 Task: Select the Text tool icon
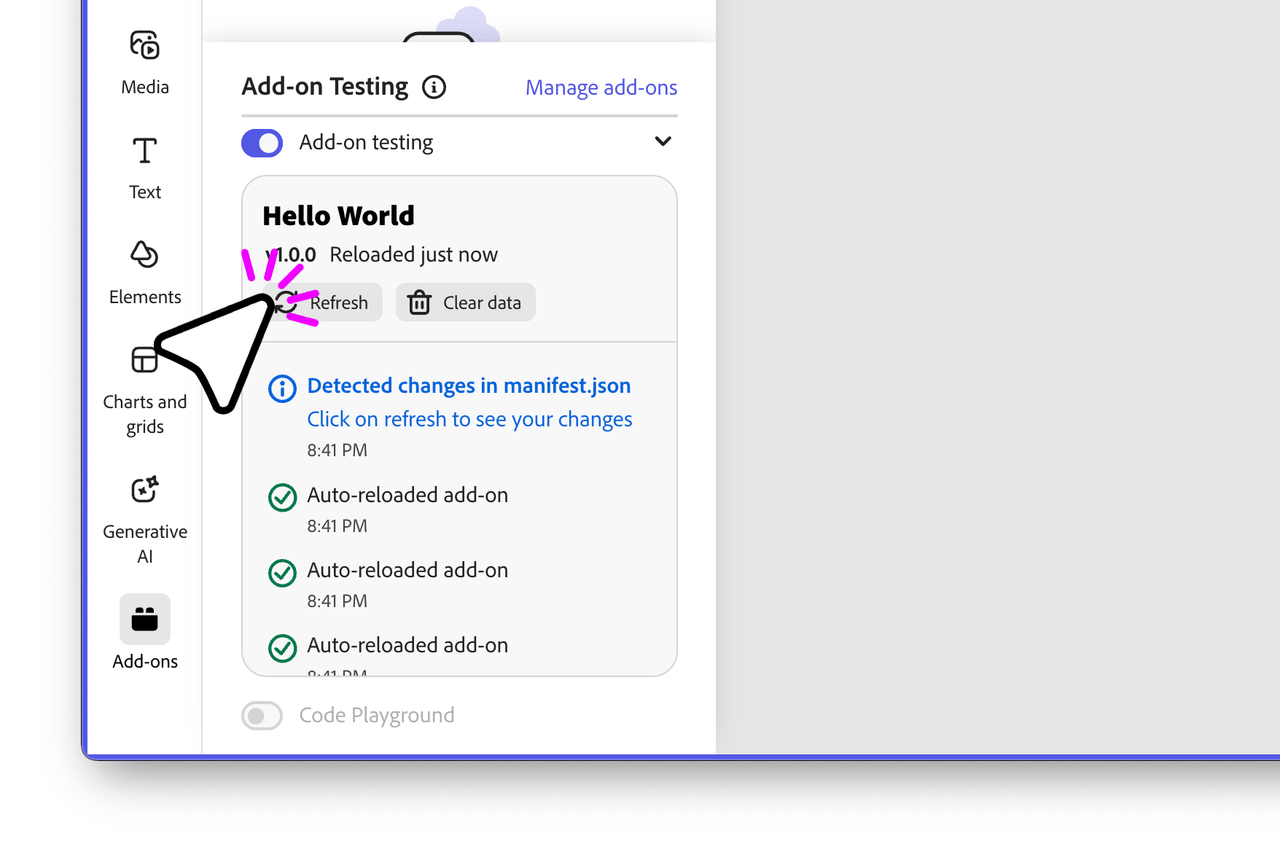click(x=145, y=151)
